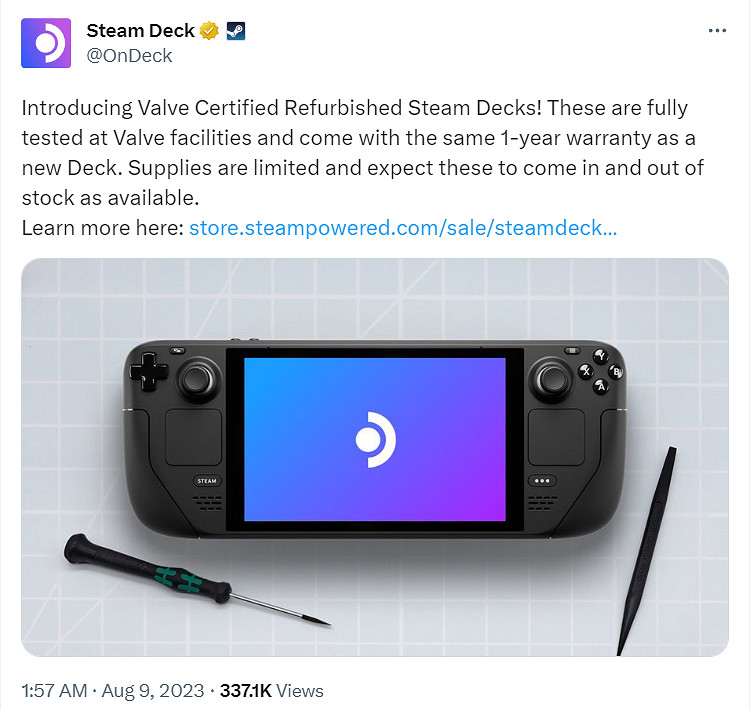The image size is (751, 710).
Task: Click the STEAM button on the console
Action: [207, 481]
